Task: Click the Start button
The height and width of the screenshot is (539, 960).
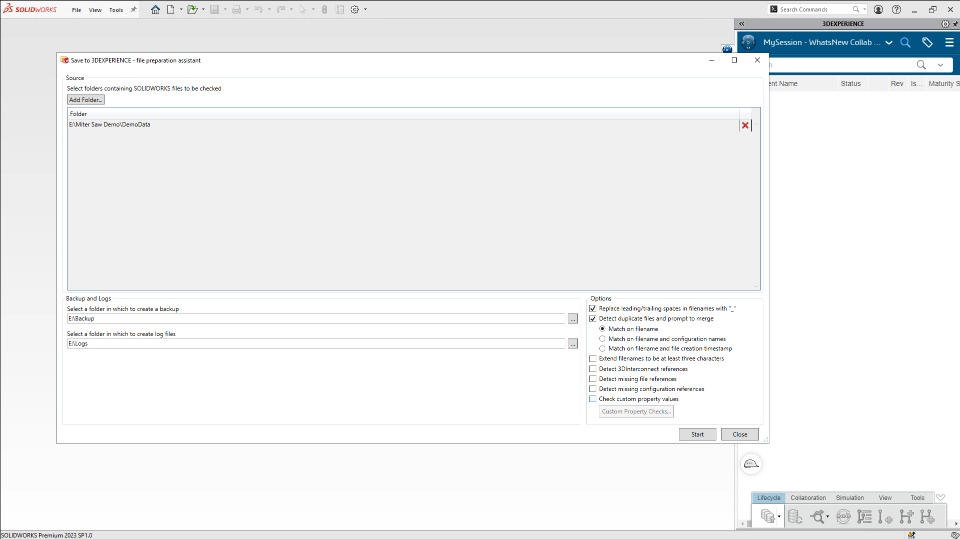Action: pyautogui.click(x=697, y=434)
